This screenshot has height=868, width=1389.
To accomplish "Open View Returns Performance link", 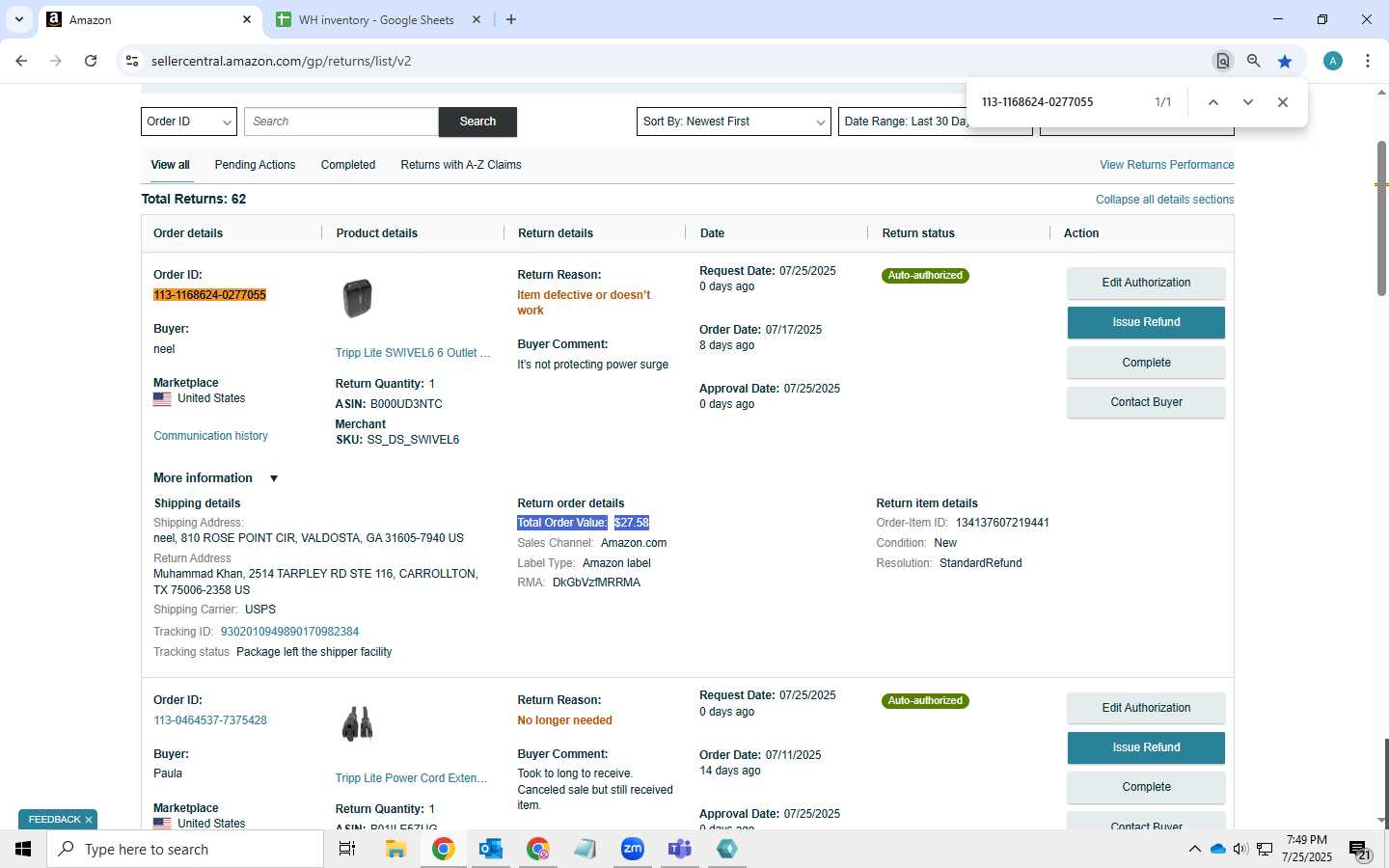I will coord(1167,165).
